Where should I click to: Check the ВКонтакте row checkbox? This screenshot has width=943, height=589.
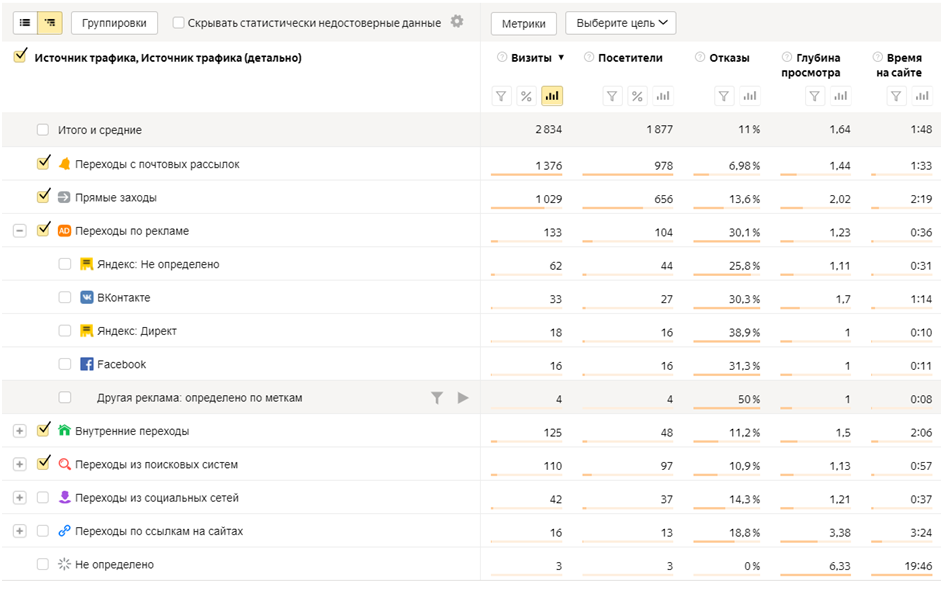click(x=65, y=298)
